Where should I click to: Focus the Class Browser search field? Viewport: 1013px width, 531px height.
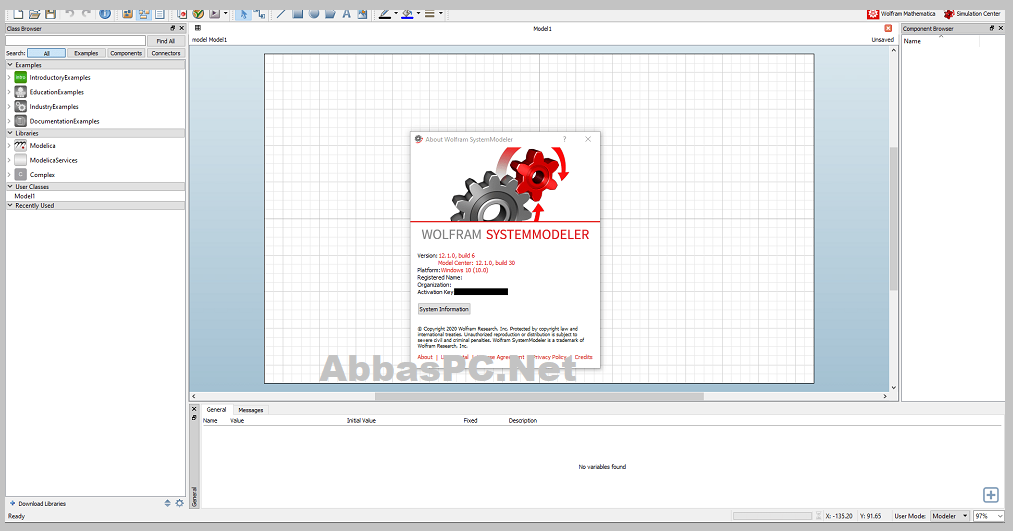pos(76,41)
